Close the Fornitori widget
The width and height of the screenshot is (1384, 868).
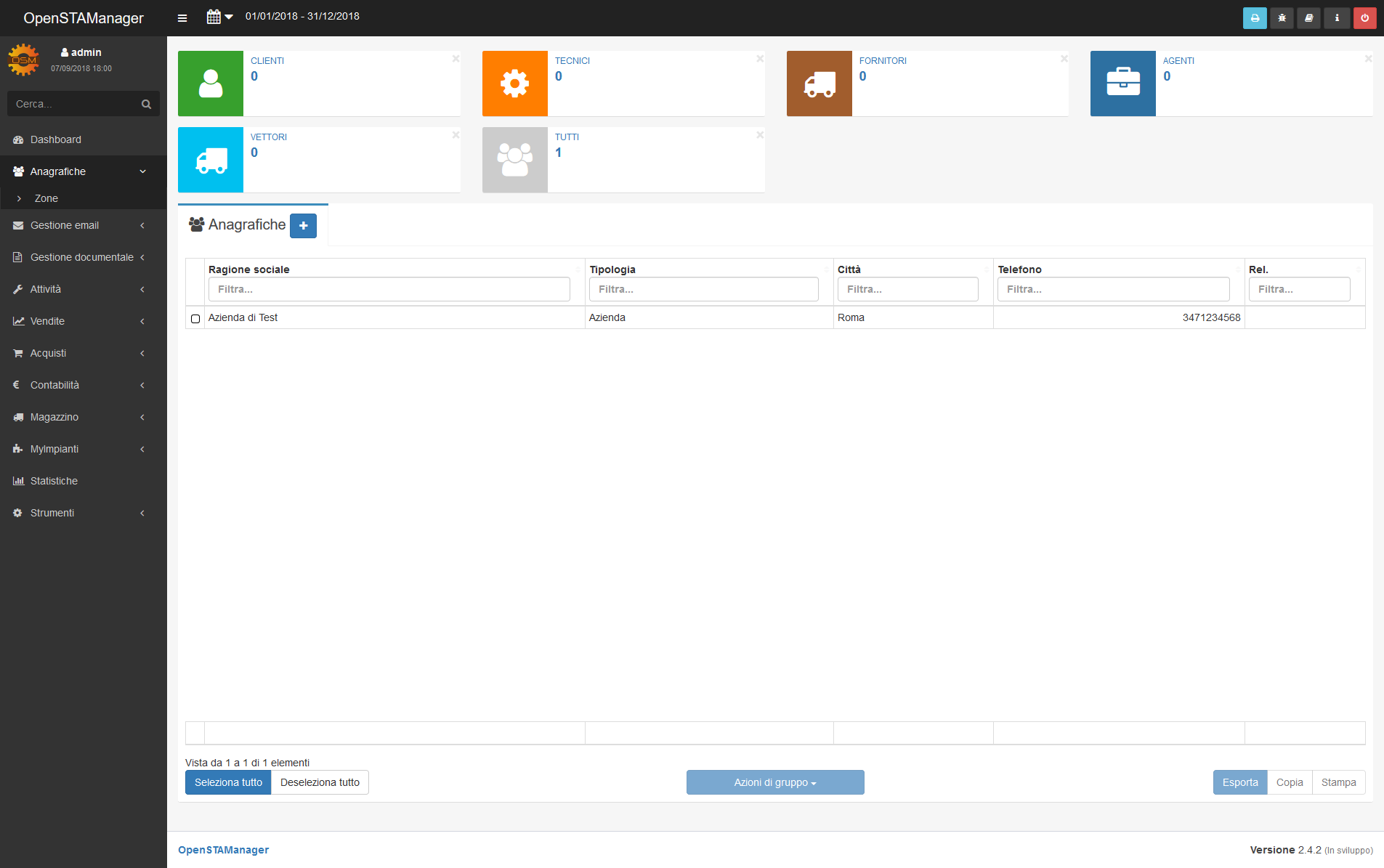tap(1064, 59)
